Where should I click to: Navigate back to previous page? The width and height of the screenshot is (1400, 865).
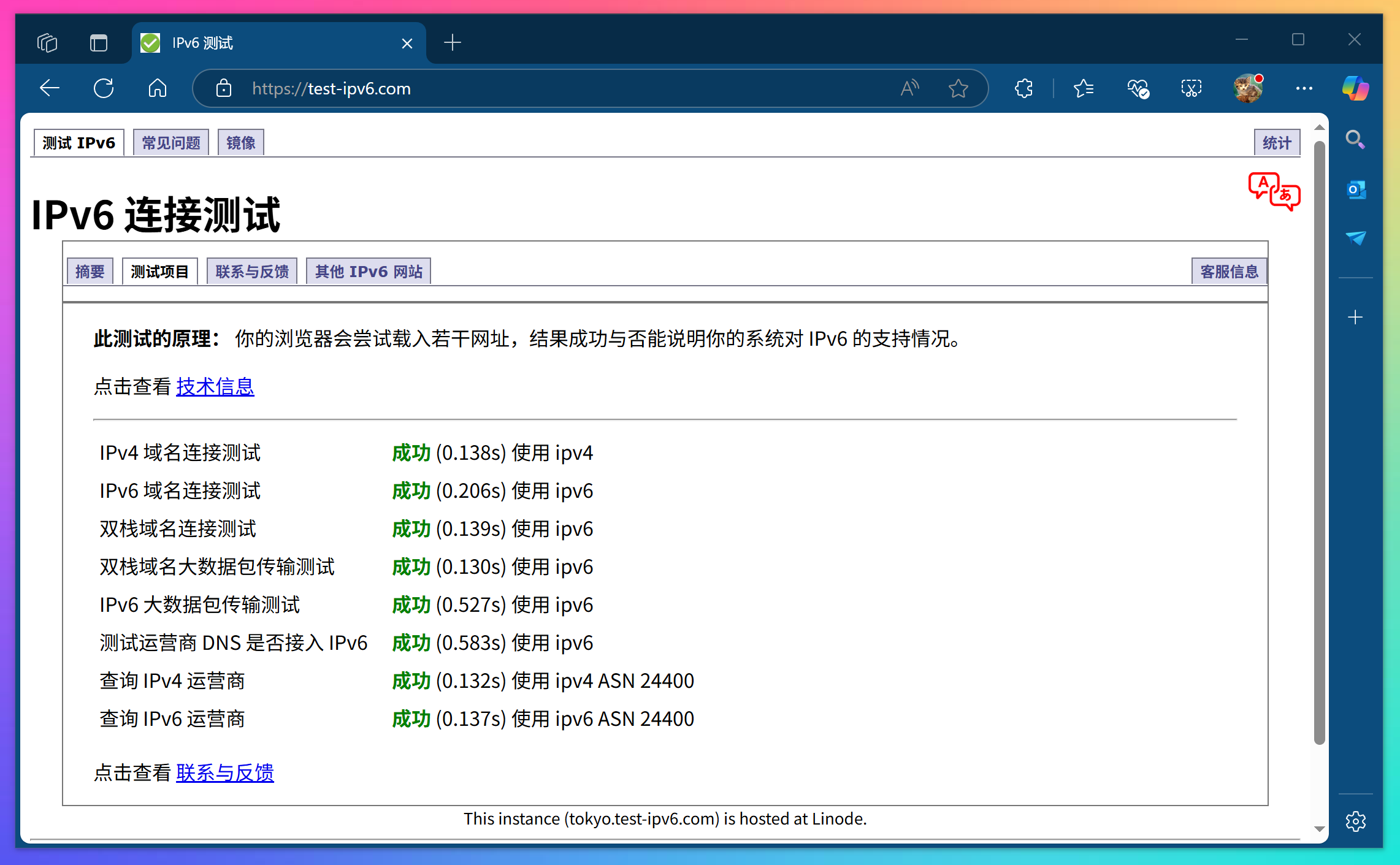click(50, 88)
